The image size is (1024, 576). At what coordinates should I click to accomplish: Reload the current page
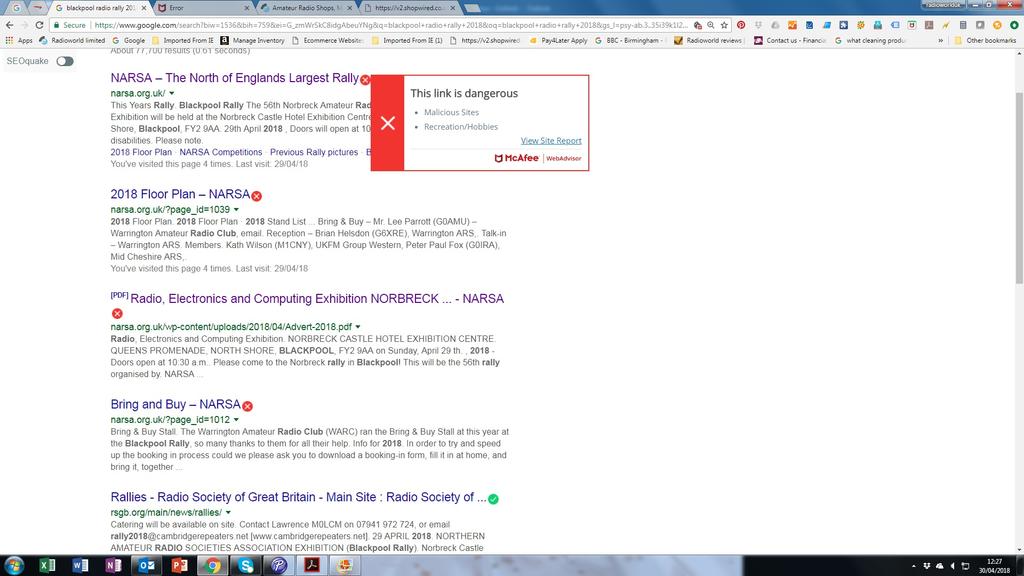pyautogui.click(x=39, y=25)
